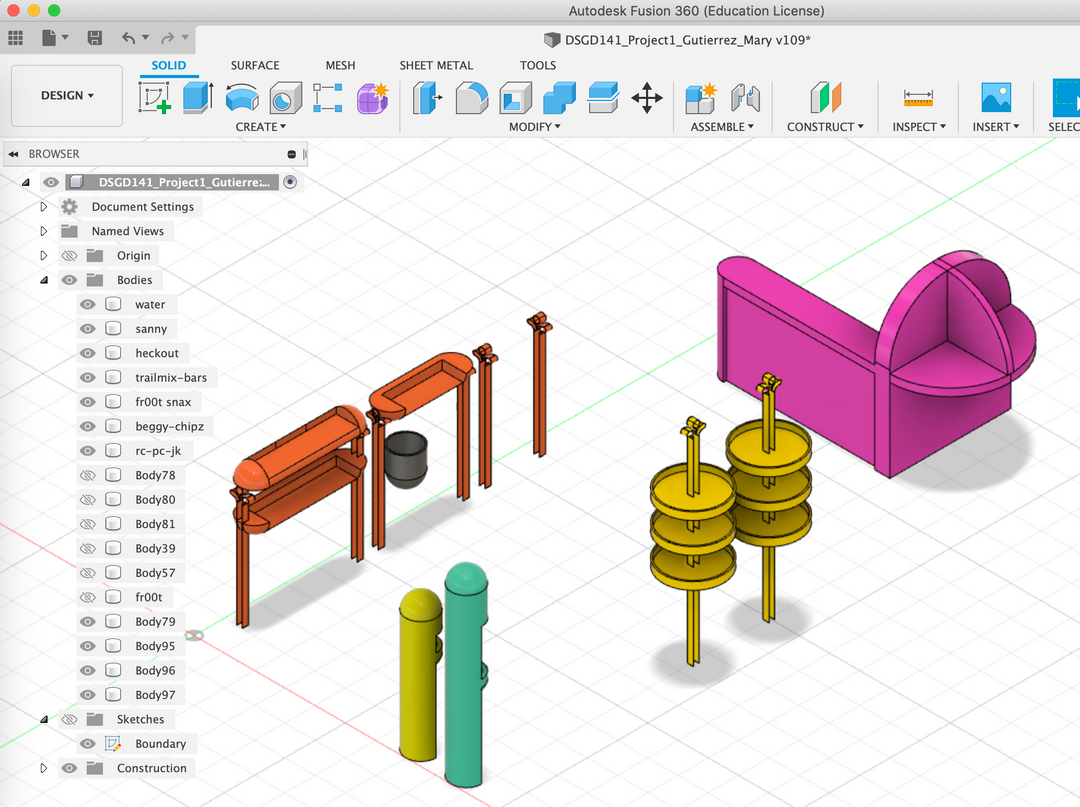The image size is (1080, 807).
Task: Open the CREATE dropdown menu
Action: click(x=260, y=127)
